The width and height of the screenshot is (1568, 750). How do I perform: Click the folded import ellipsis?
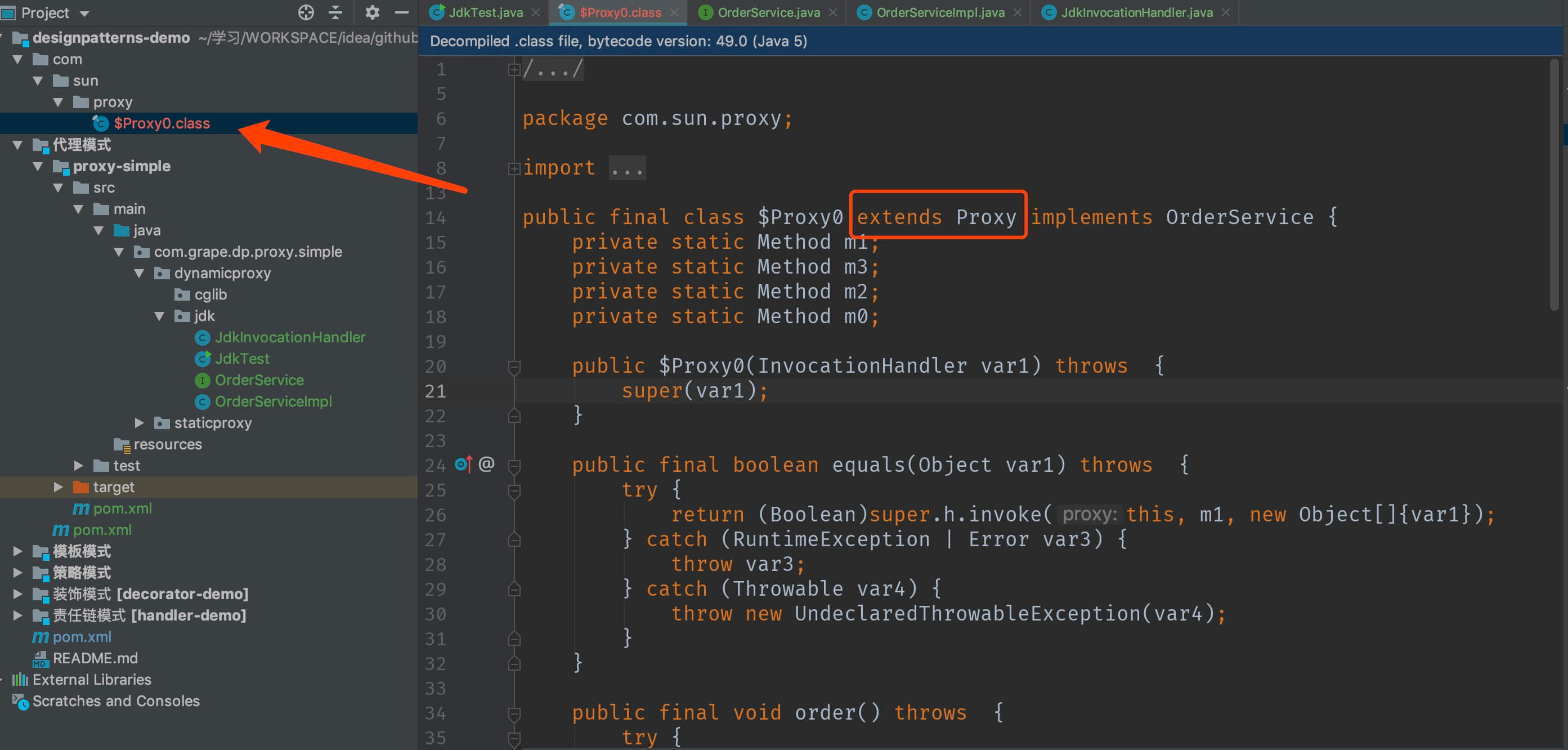pyautogui.click(x=627, y=168)
